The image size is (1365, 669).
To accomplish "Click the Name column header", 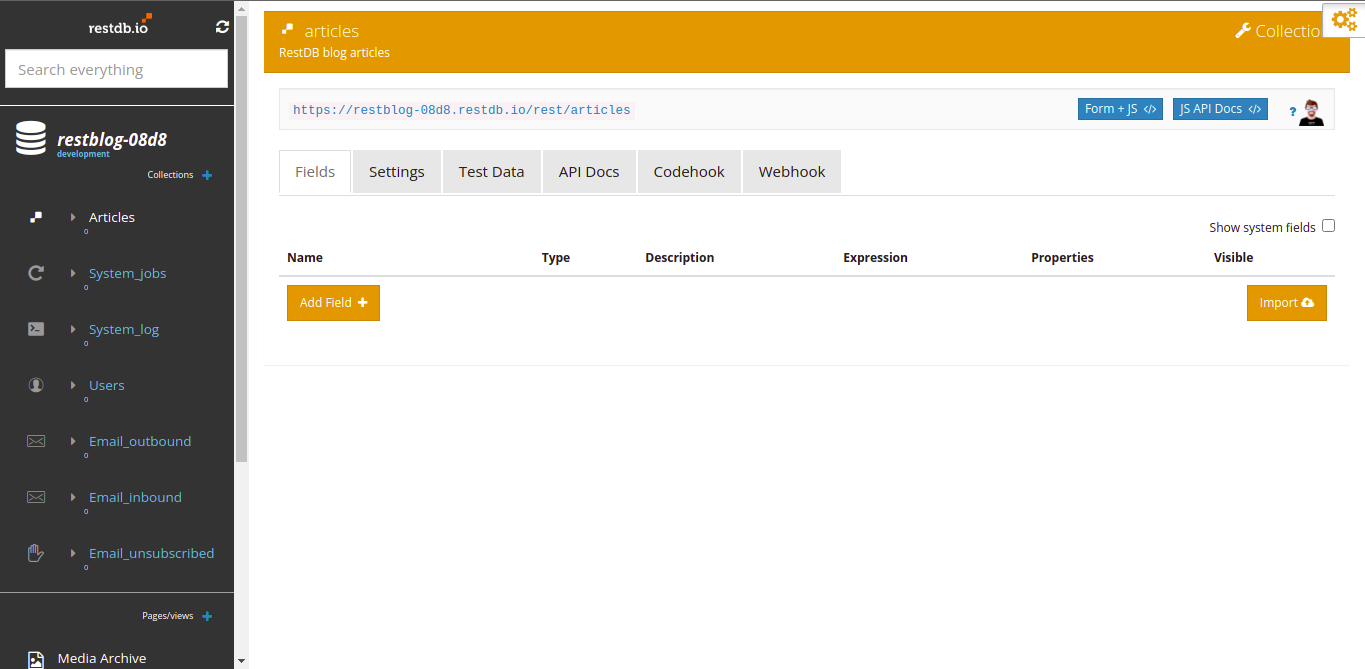I will tap(305, 257).
